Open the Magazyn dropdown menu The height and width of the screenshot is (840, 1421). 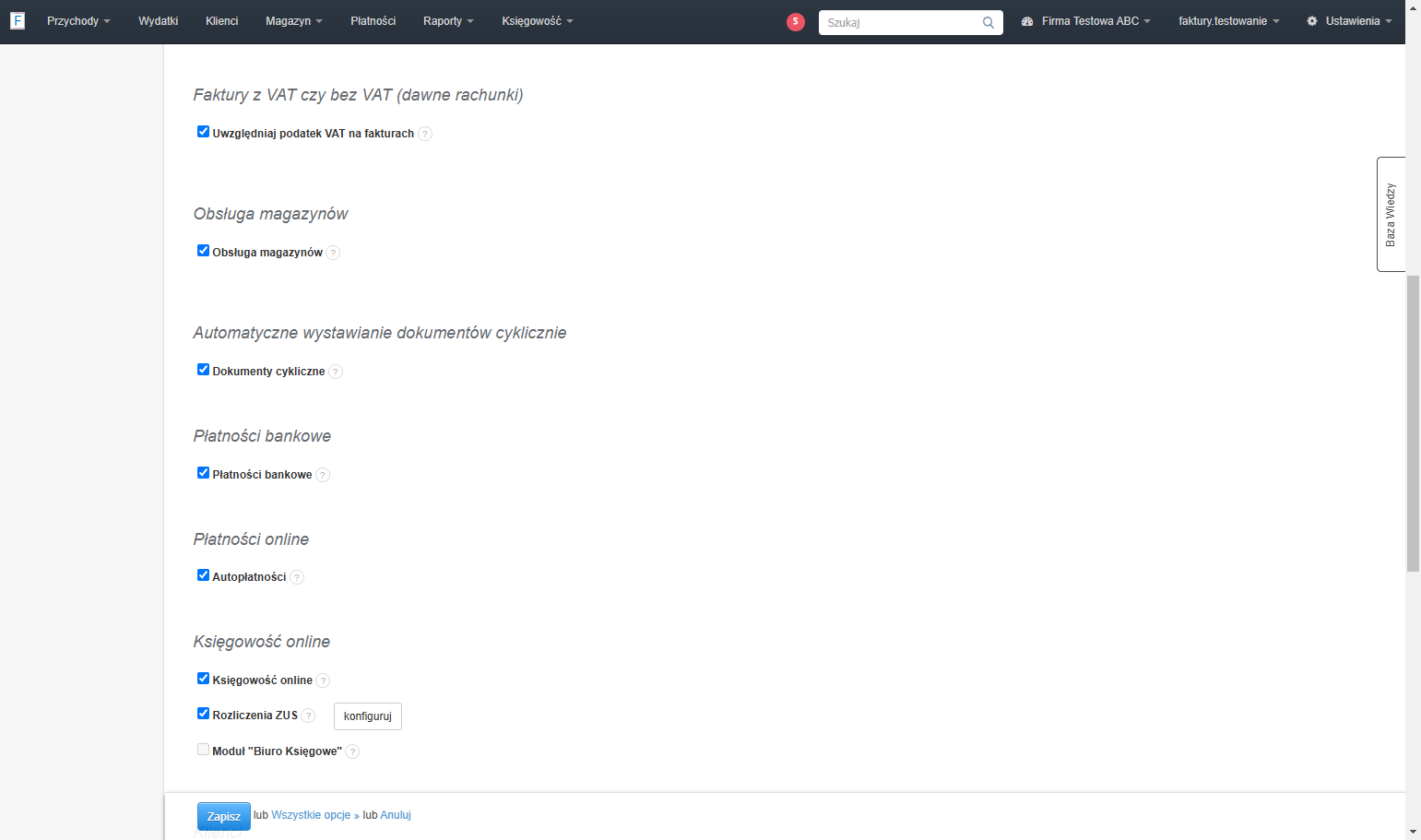coord(293,21)
